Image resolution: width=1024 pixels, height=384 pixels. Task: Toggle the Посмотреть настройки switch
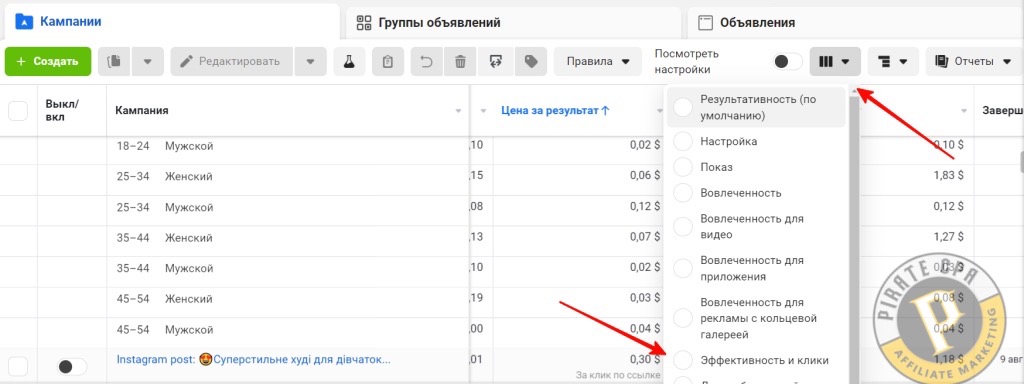click(788, 61)
